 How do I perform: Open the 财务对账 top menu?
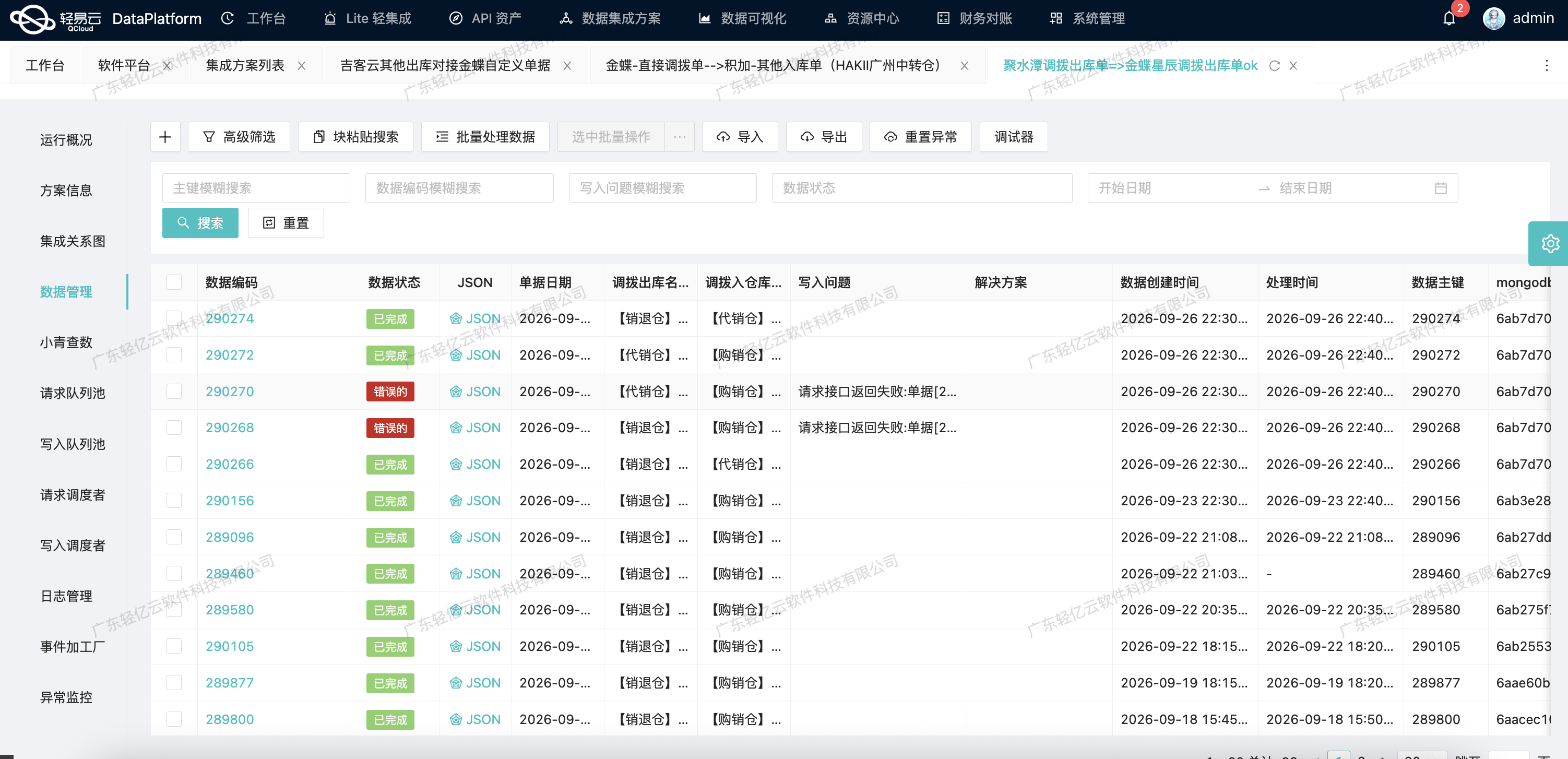(975, 18)
